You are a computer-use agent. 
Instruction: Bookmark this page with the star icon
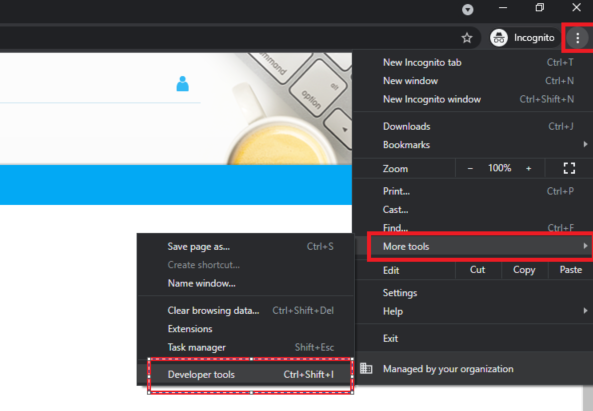point(467,38)
